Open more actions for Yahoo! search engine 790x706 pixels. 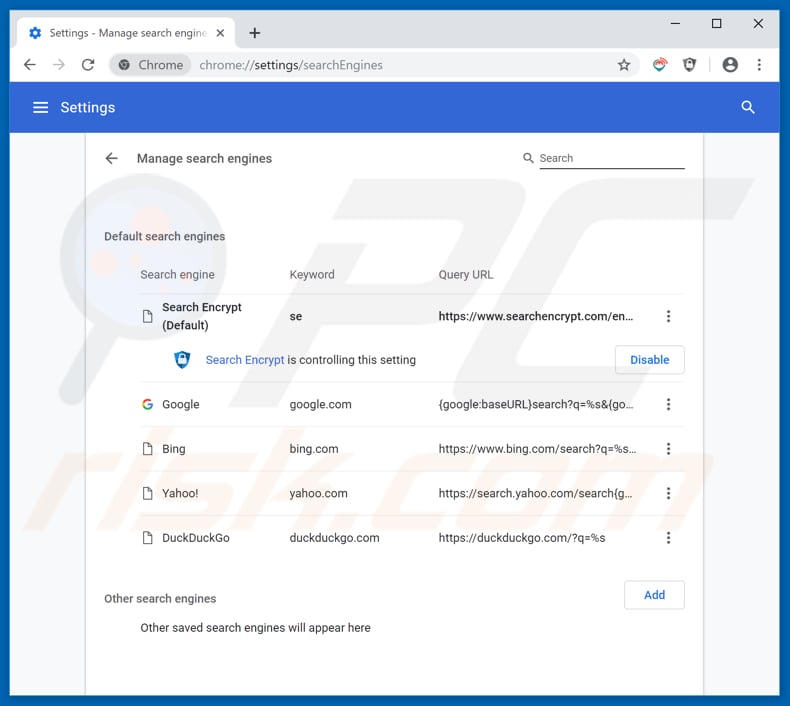tap(668, 493)
